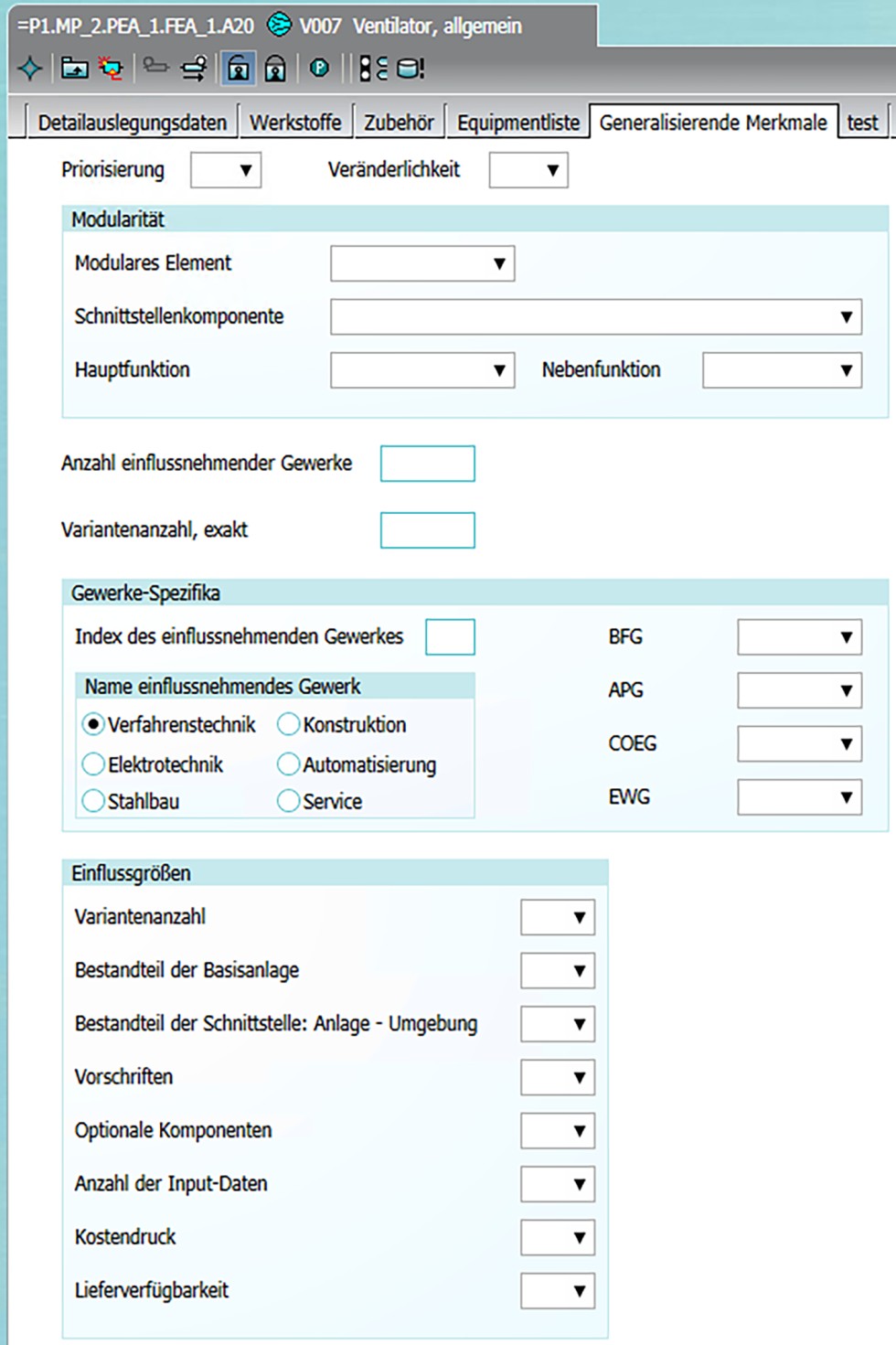Select the Elektrotechnik radio button
896x1345 pixels.
93,763
